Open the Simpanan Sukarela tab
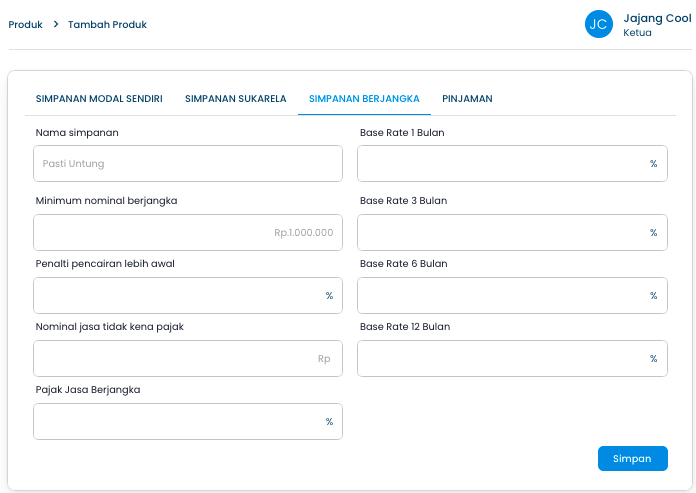The height and width of the screenshot is (493, 696). pyautogui.click(x=236, y=99)
